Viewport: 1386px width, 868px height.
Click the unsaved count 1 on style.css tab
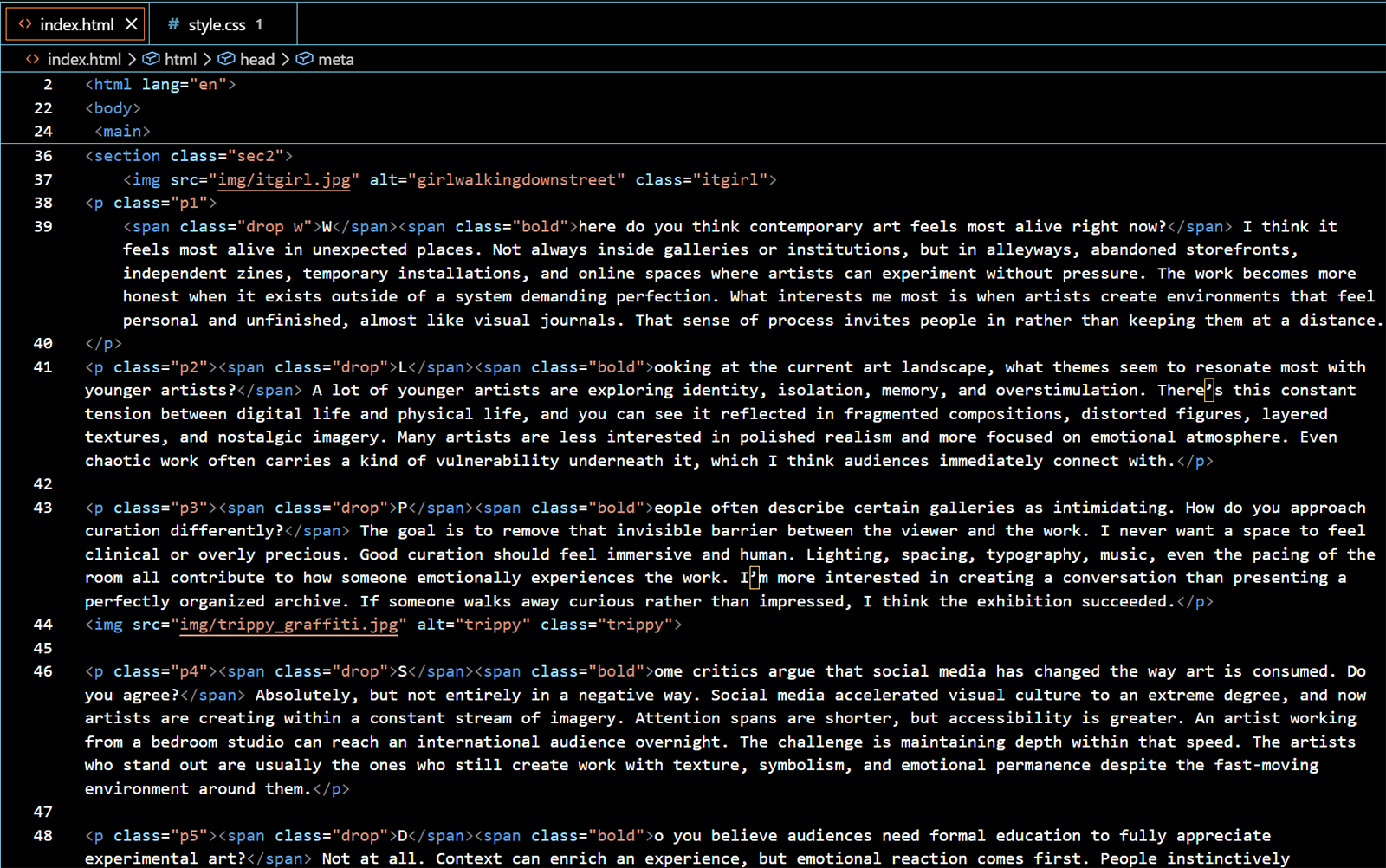(x=258, y=24)
